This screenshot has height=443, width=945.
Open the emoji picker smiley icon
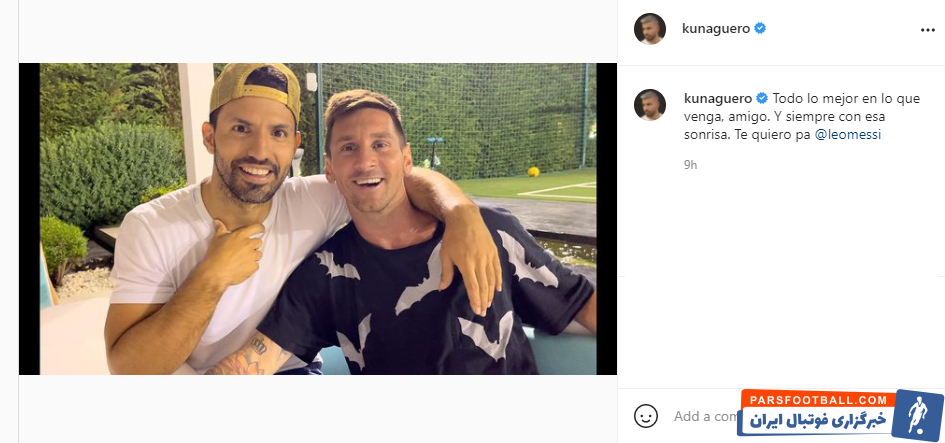646,415
